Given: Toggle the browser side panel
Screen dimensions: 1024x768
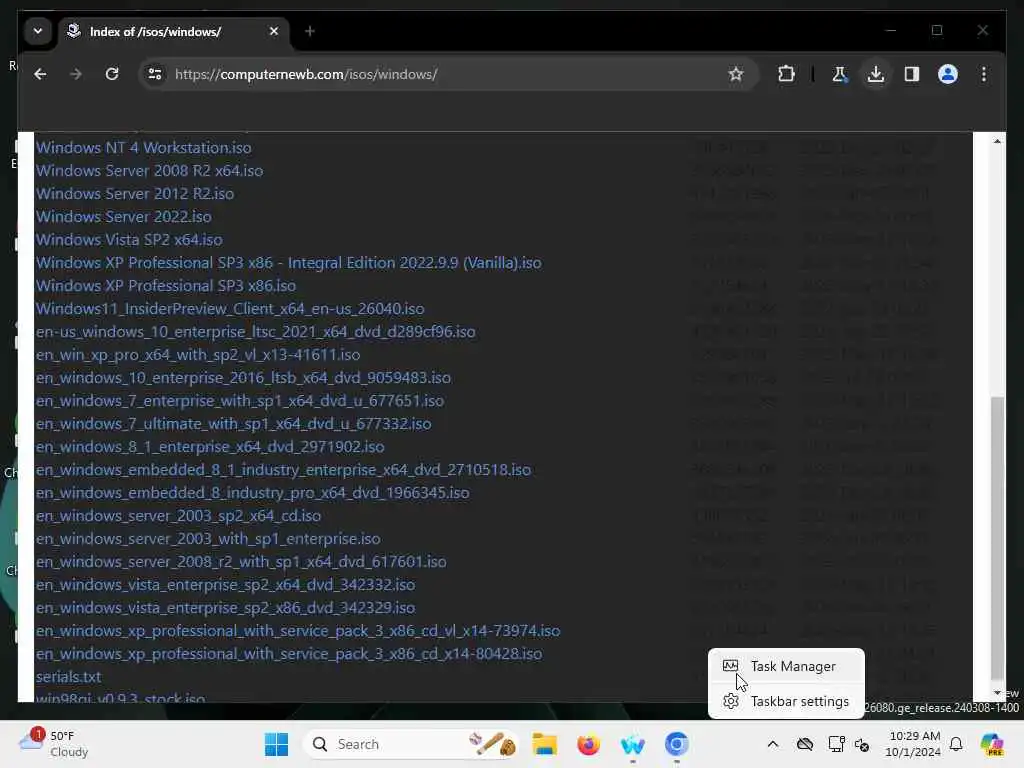Looking at the screenshot, I should (x=912, y=74).
